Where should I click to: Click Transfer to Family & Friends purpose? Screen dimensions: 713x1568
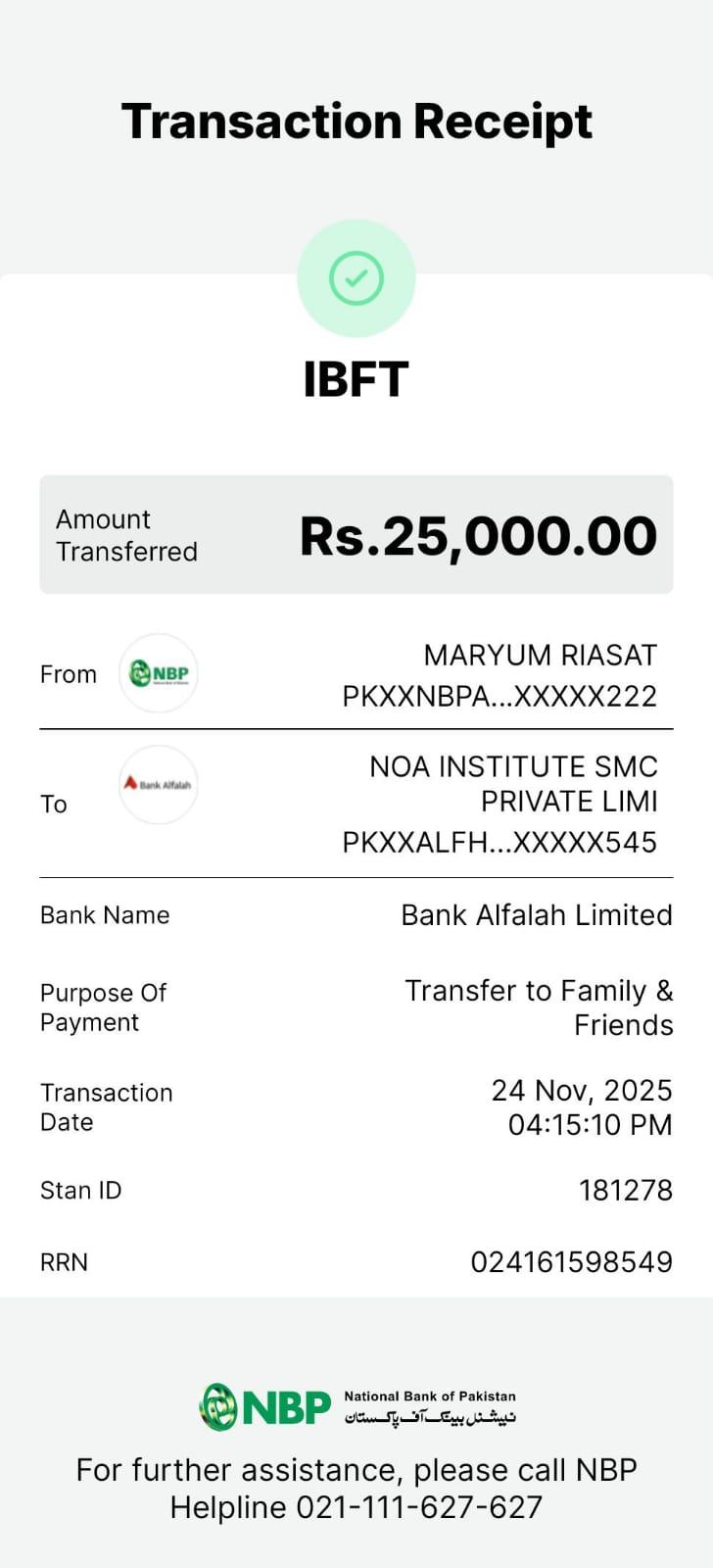[x=539, y=1007]
